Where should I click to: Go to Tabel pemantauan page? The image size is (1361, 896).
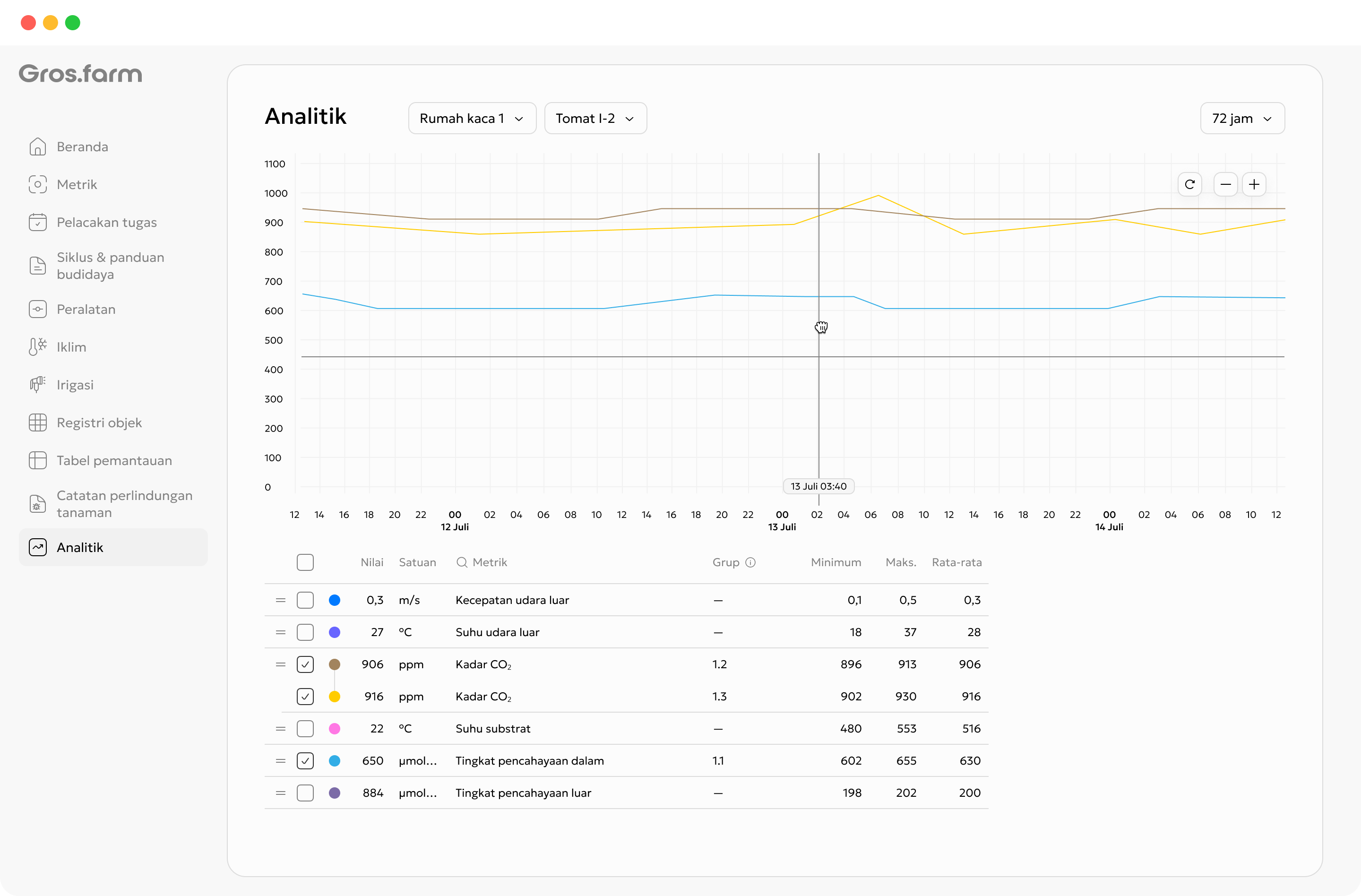click(x=113, y=461)
